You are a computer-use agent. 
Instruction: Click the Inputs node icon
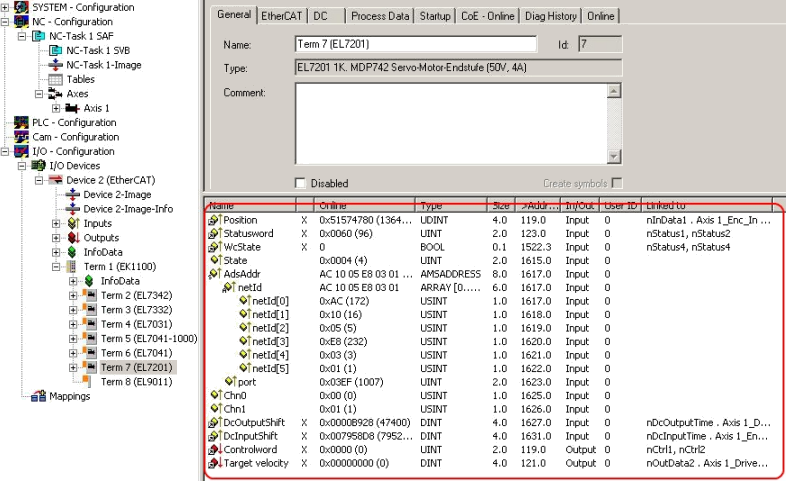pyautogui.click(x=73, y=223)
